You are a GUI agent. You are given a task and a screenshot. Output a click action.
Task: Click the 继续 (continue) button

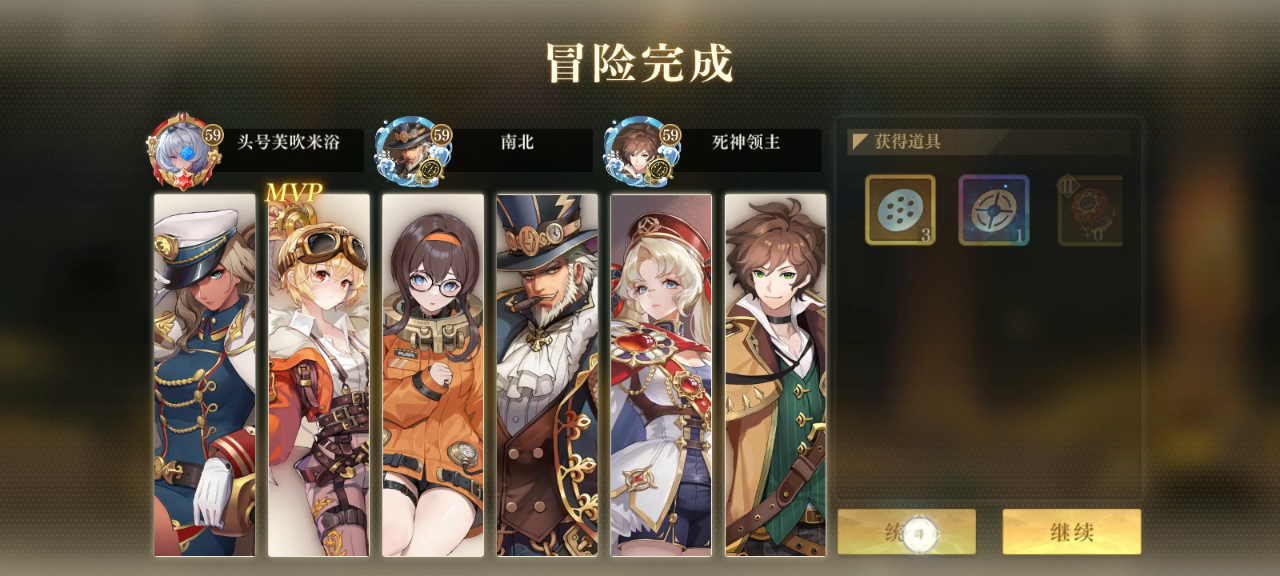[1071, 532]
